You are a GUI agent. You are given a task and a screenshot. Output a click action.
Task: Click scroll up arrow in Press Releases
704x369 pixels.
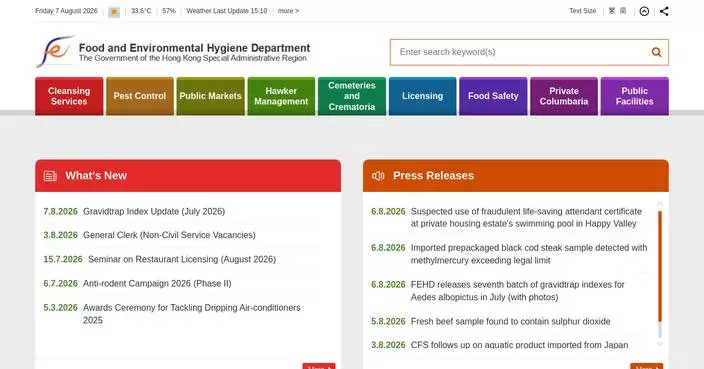[x=660, y=204]
